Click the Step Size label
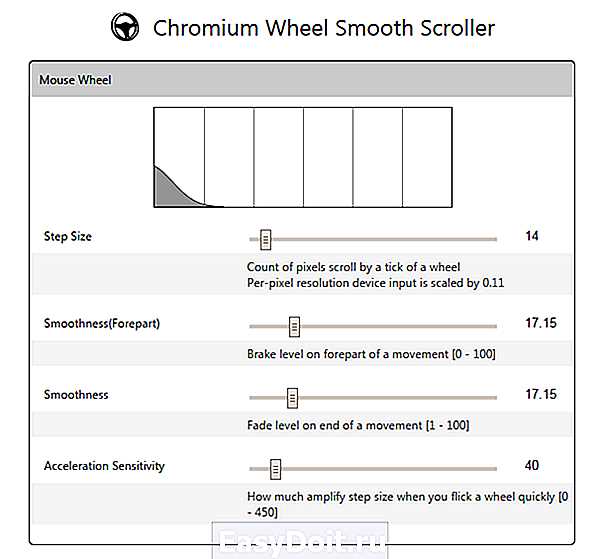This screenshot has width=600, height=559. pyautogui.click(x=68, y=236)
